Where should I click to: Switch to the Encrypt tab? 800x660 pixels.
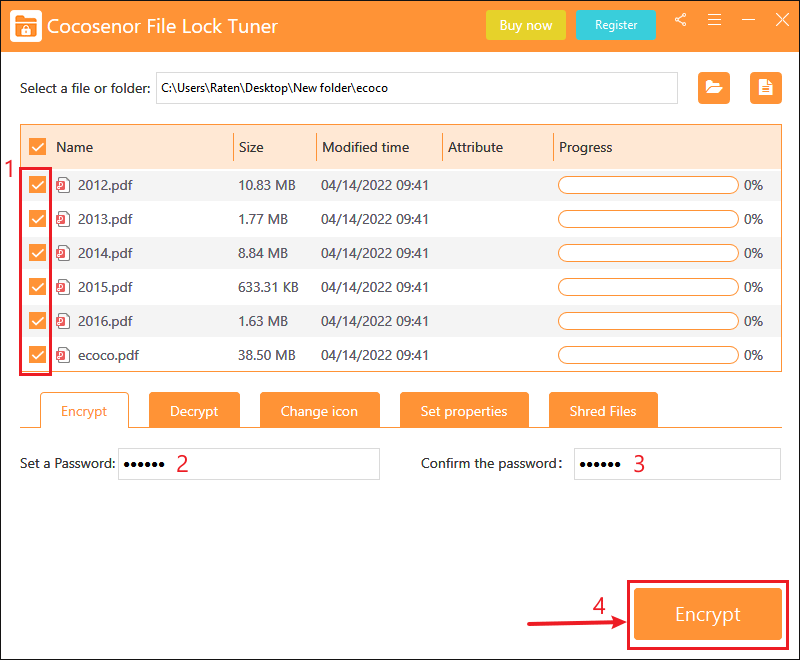[84, 411]
